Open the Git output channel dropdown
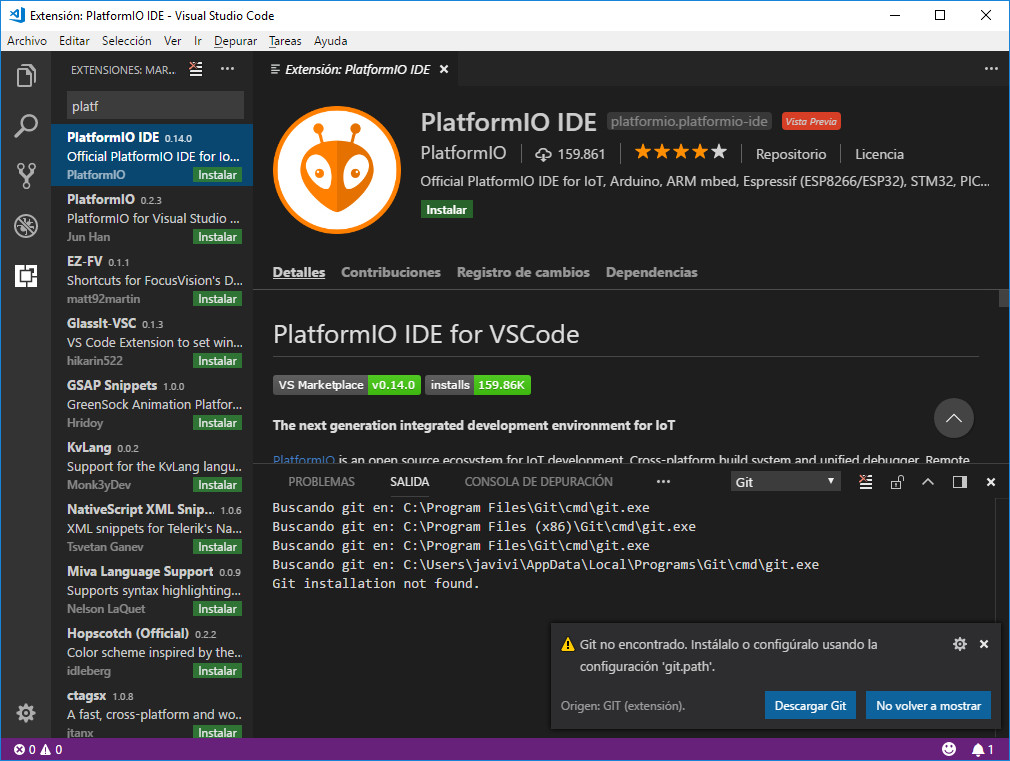The image size is (1010, 761). (x=785, y=482)
